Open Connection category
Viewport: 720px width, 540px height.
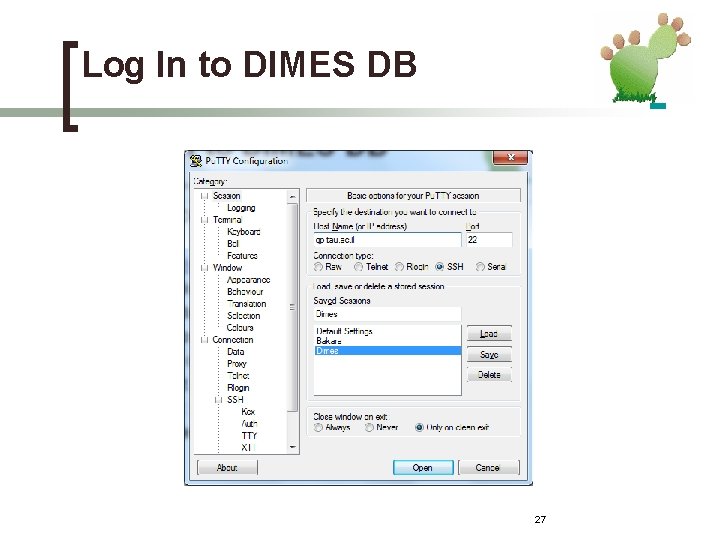(233, 340)
